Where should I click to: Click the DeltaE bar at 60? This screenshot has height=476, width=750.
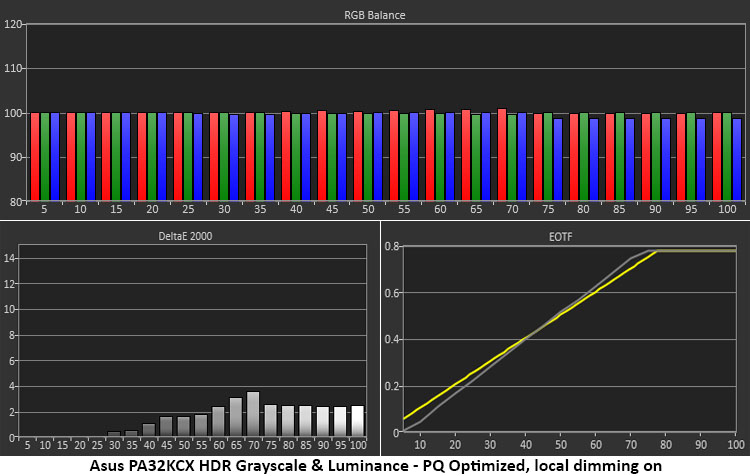pyautogui.click(x=218, y=421)
